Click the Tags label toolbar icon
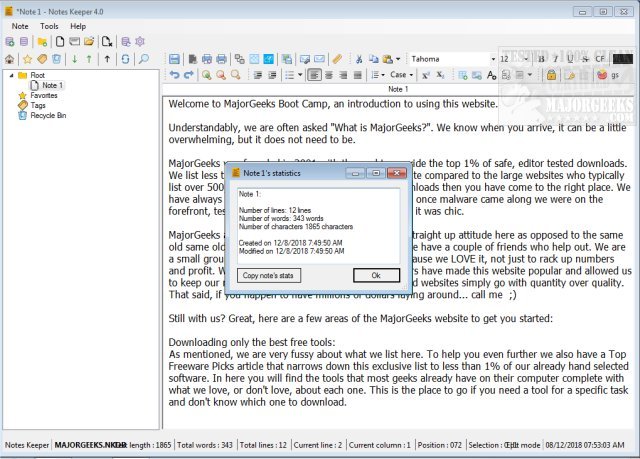The height and width of the screenshot is (459, 640). point(42,59)
